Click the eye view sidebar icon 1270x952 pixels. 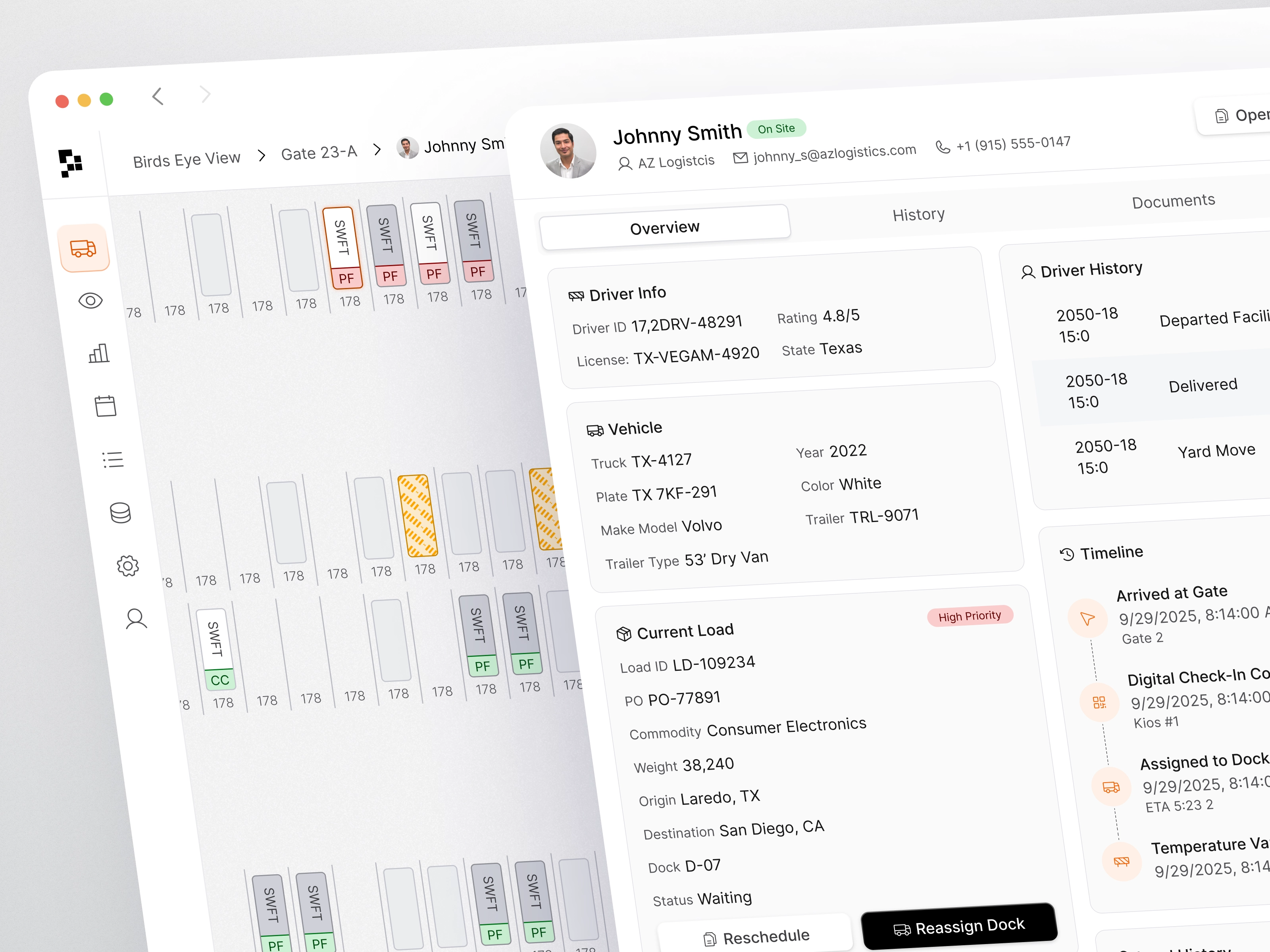pyautogui.click(x=91, y=301)
